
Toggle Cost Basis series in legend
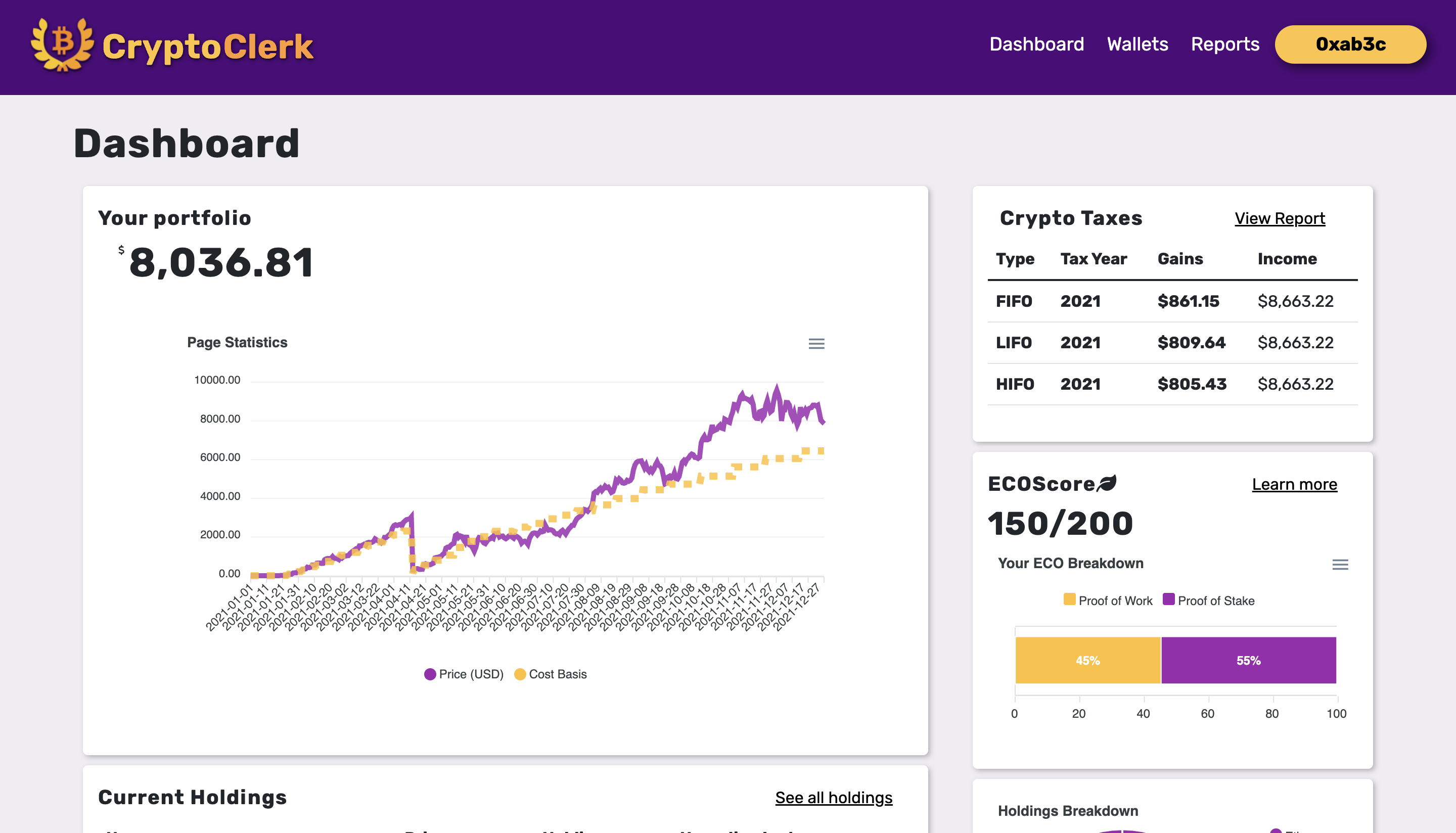click(x=551, y=674)
